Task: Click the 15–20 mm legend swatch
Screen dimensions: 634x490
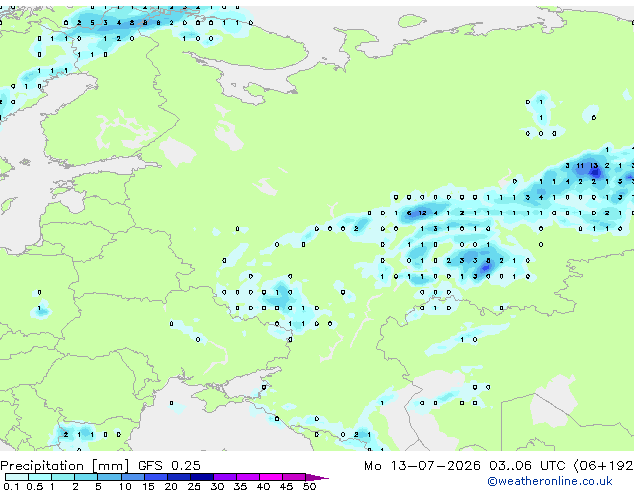Action: pyautogui.click(x=155, y=477)
